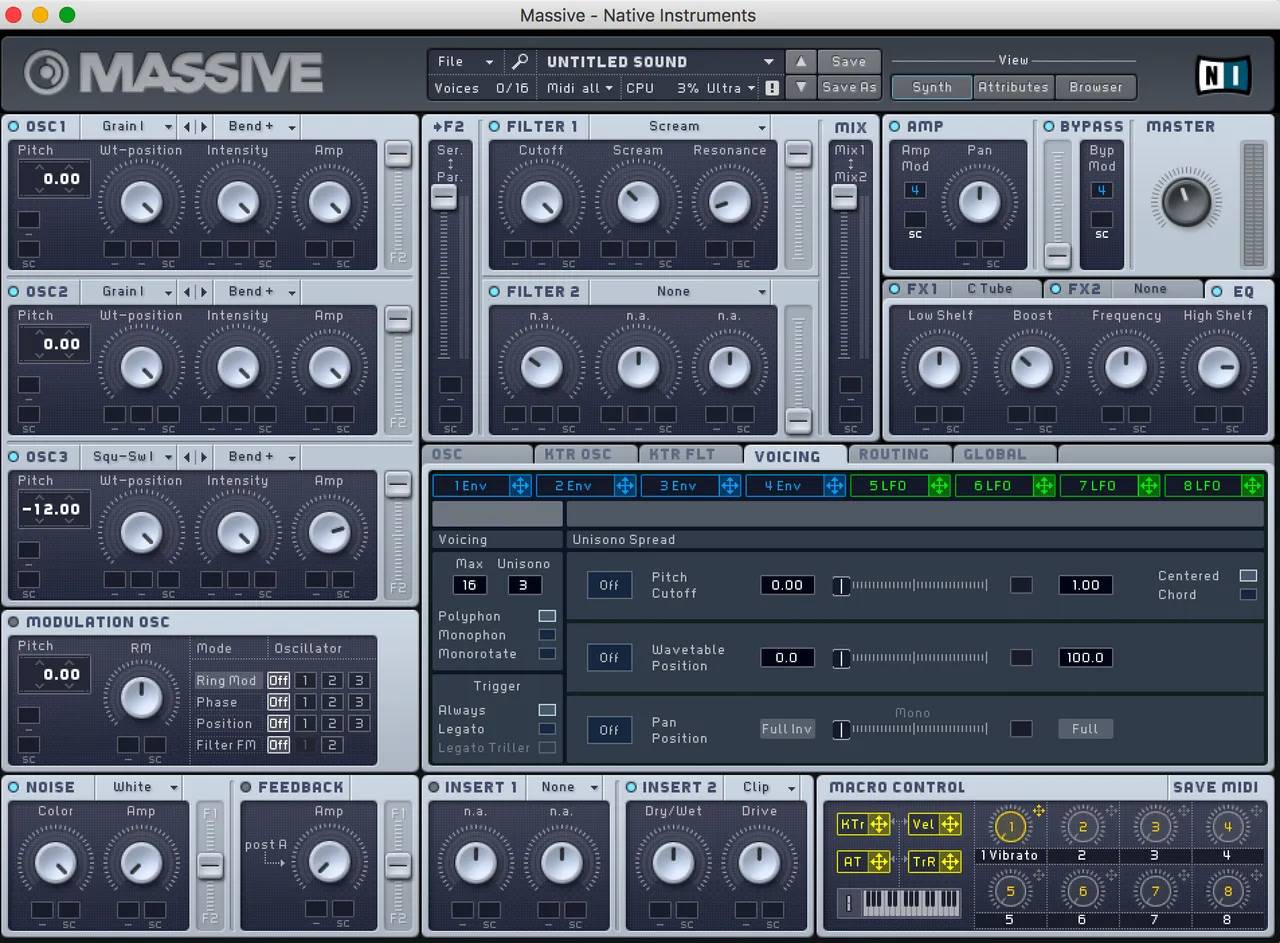1280x943 pixels.
Task: Grab the 6 LFO green crosshair handle
Action: pos(1043,486)
